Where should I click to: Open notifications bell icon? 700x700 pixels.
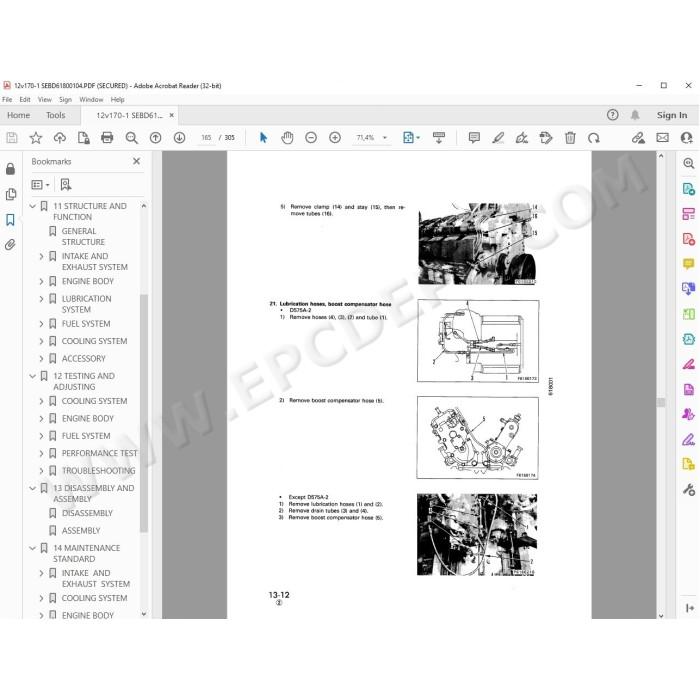pyautogui.click(x=635, y=115)
